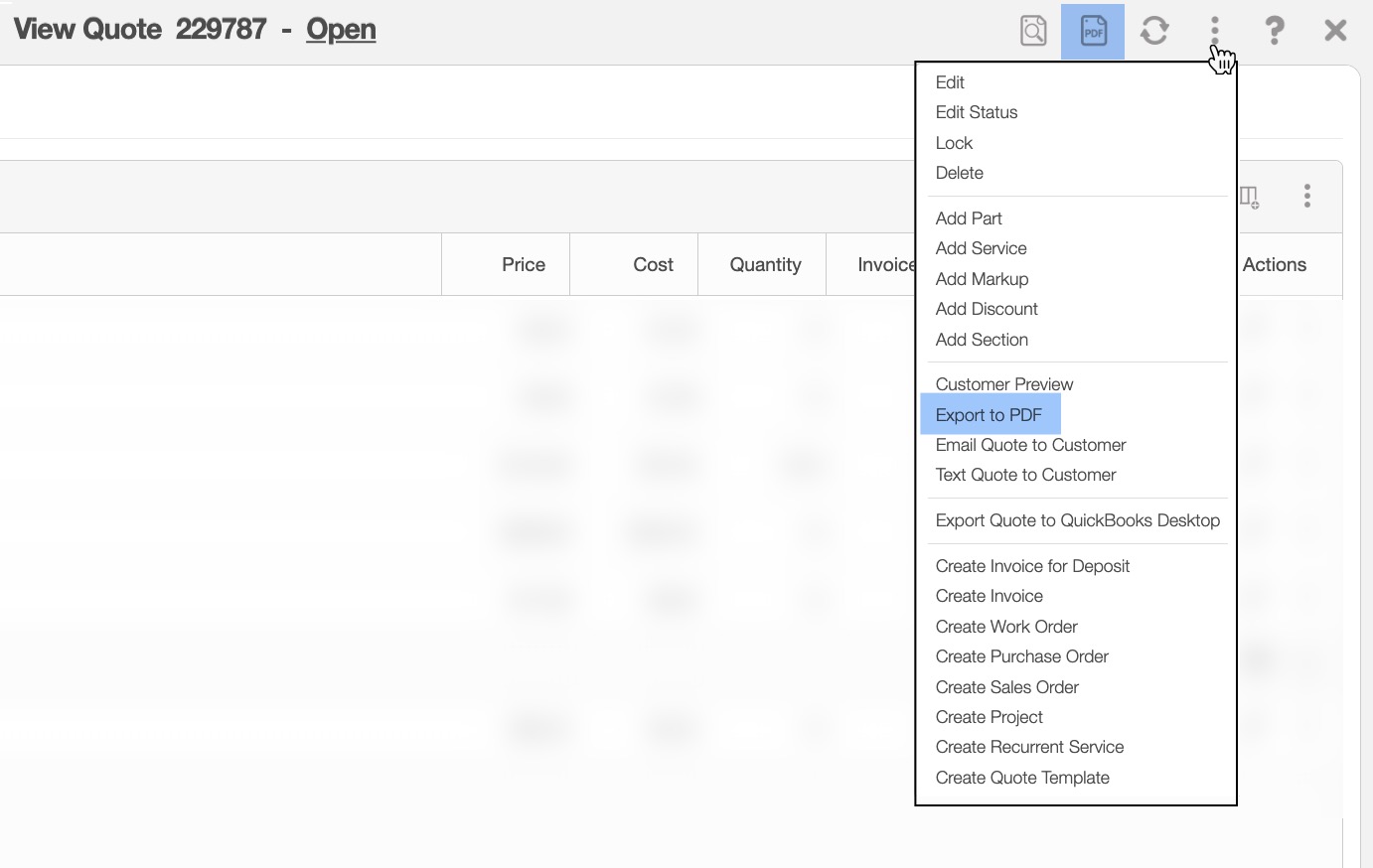Screen dimensions: 1373x868
Task: Click the Quantity column header
Action: [765, 265]
